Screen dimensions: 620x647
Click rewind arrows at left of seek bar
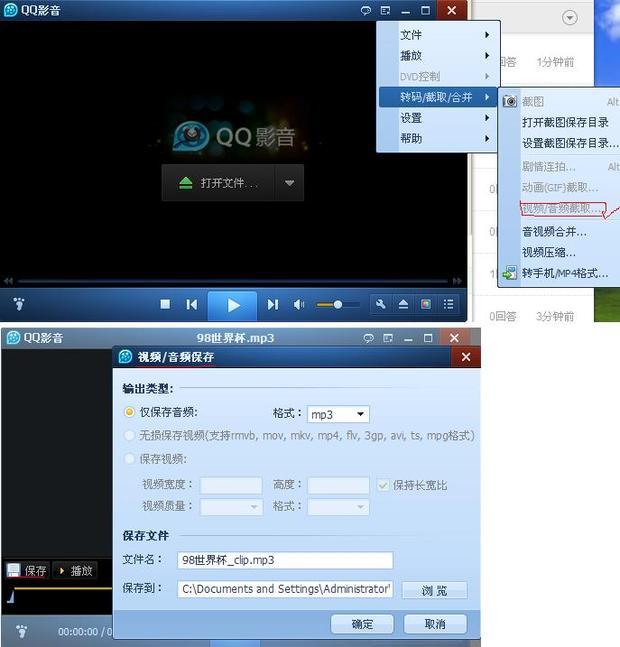click(9, 281)
